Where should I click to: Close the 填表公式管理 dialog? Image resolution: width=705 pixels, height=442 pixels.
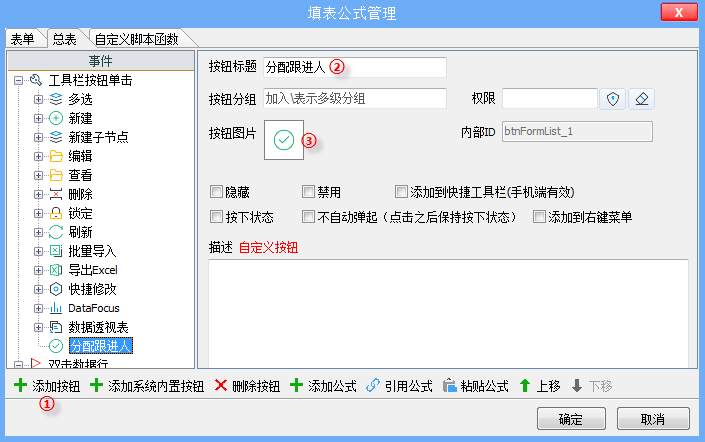point(679,13)
